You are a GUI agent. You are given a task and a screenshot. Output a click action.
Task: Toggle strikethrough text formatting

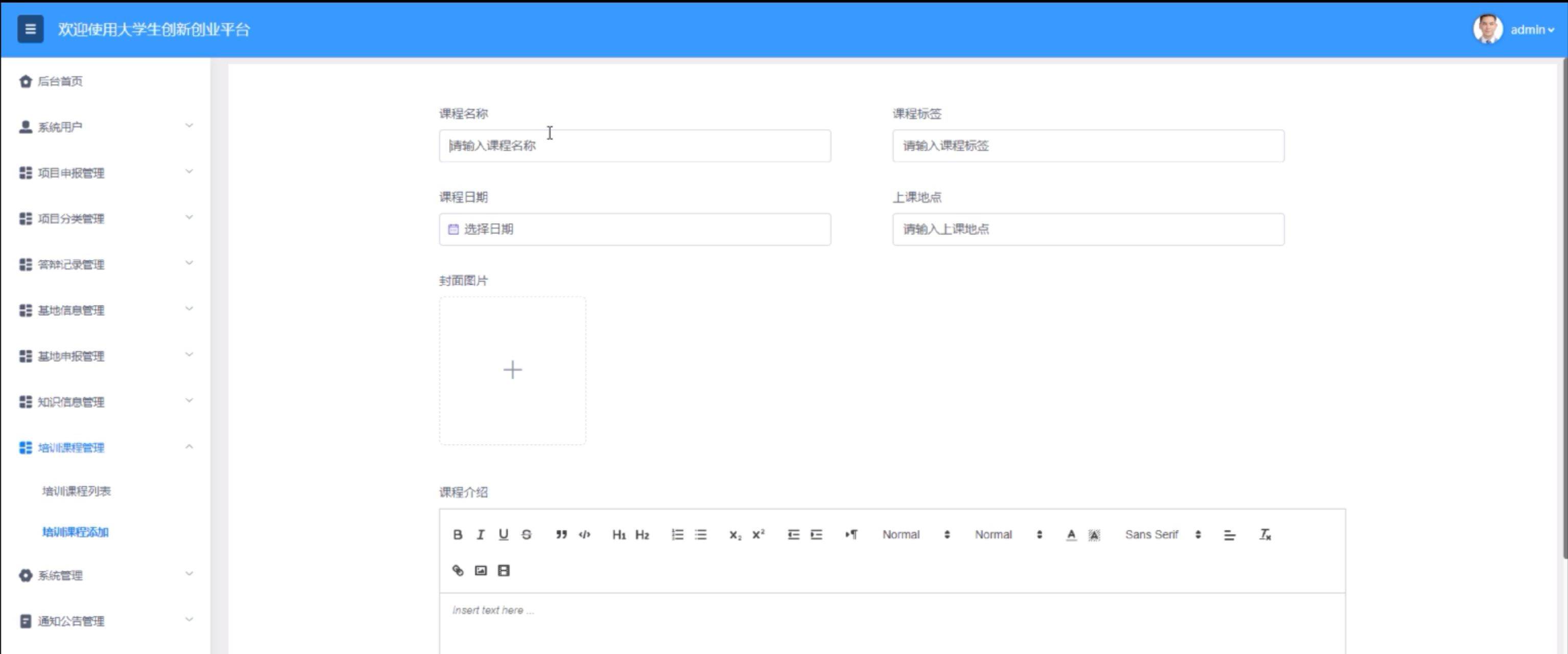[x=527, y=534]
